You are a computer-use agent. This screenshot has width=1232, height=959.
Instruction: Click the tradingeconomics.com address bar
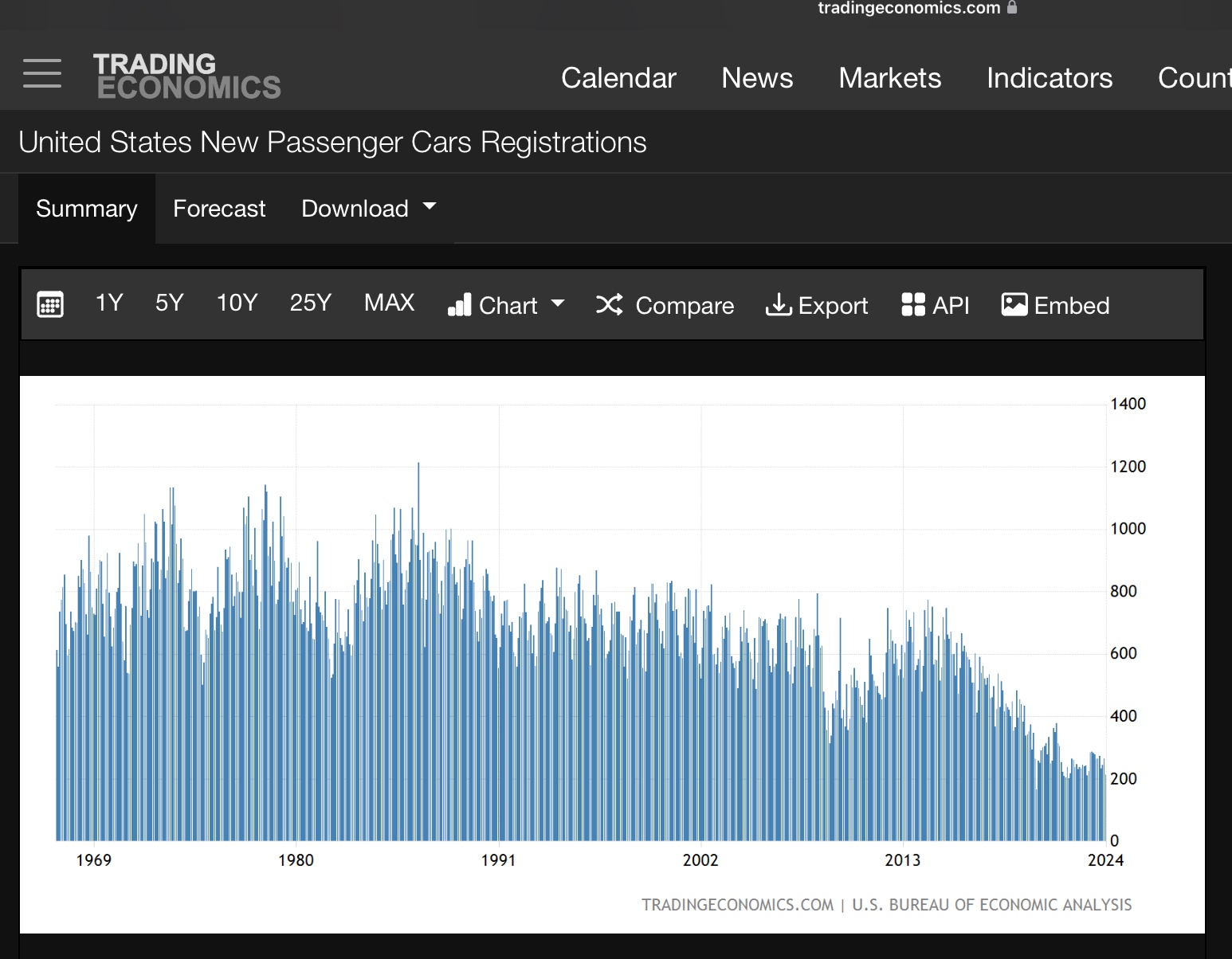908,8
